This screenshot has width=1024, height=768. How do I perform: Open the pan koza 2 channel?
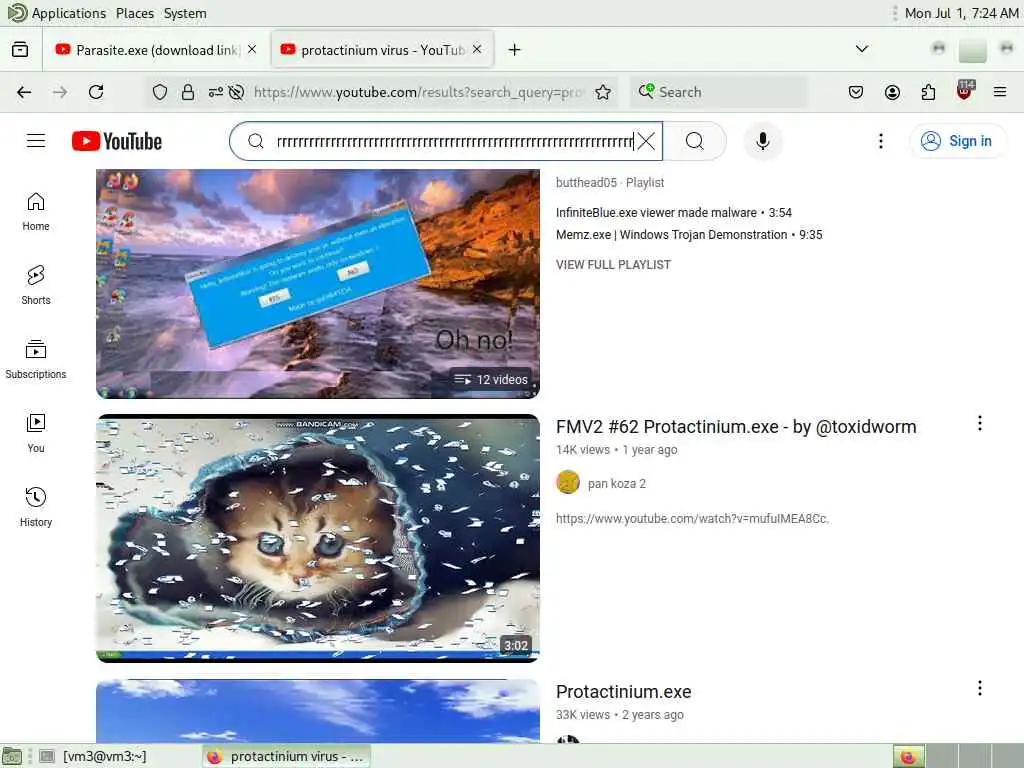[616, 483]
